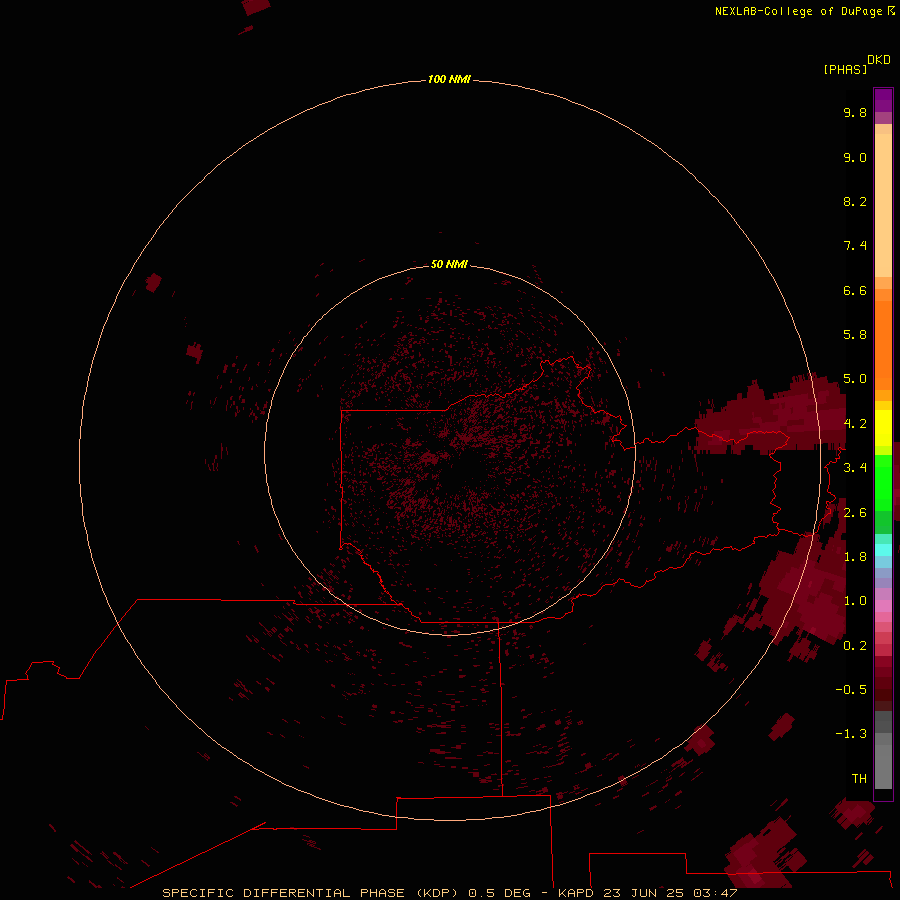Select the 3.4 scale value
Image resolution: width=900 pixels, height=900 pixels.
pos(855,468)
